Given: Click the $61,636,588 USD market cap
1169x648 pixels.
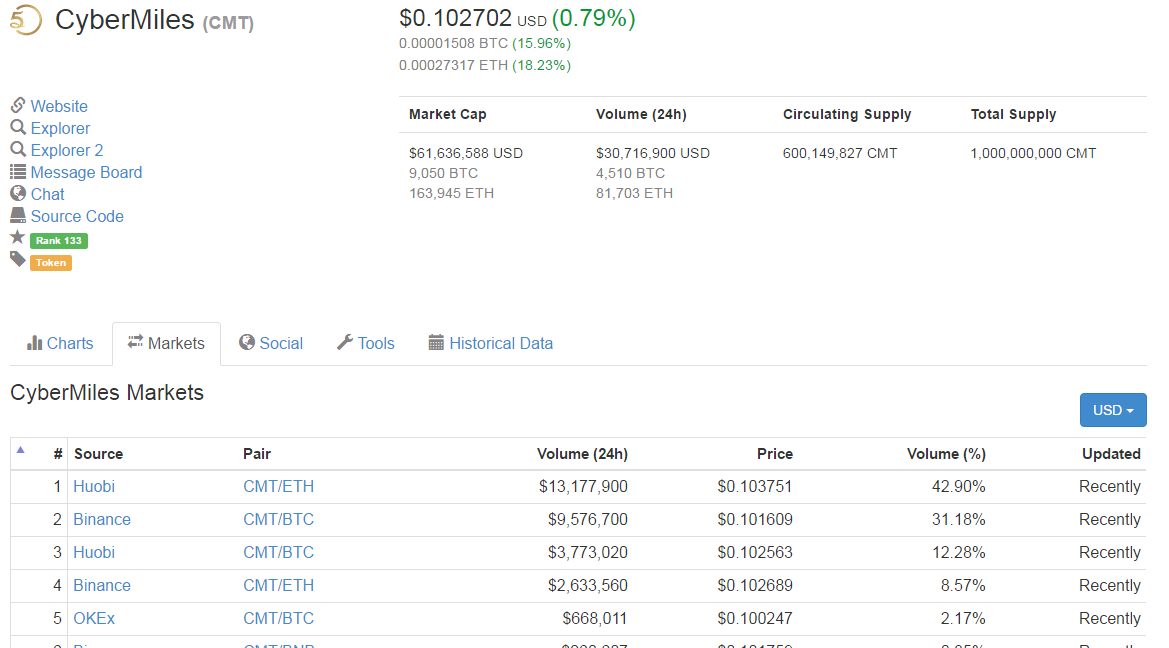Looking at the screenshot, I should coord(466,153).
